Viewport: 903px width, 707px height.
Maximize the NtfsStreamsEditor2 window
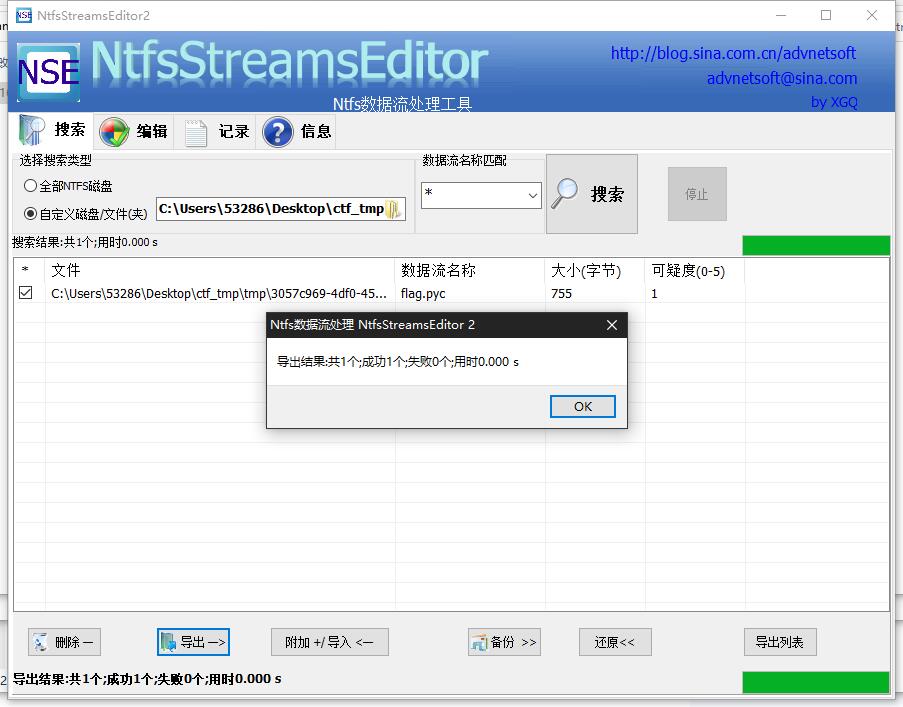pyautogui.click(x=826, y=16)
